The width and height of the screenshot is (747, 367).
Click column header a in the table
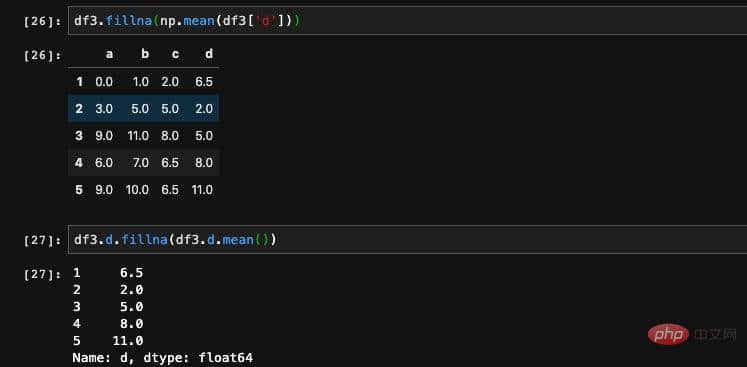(109, 54)
